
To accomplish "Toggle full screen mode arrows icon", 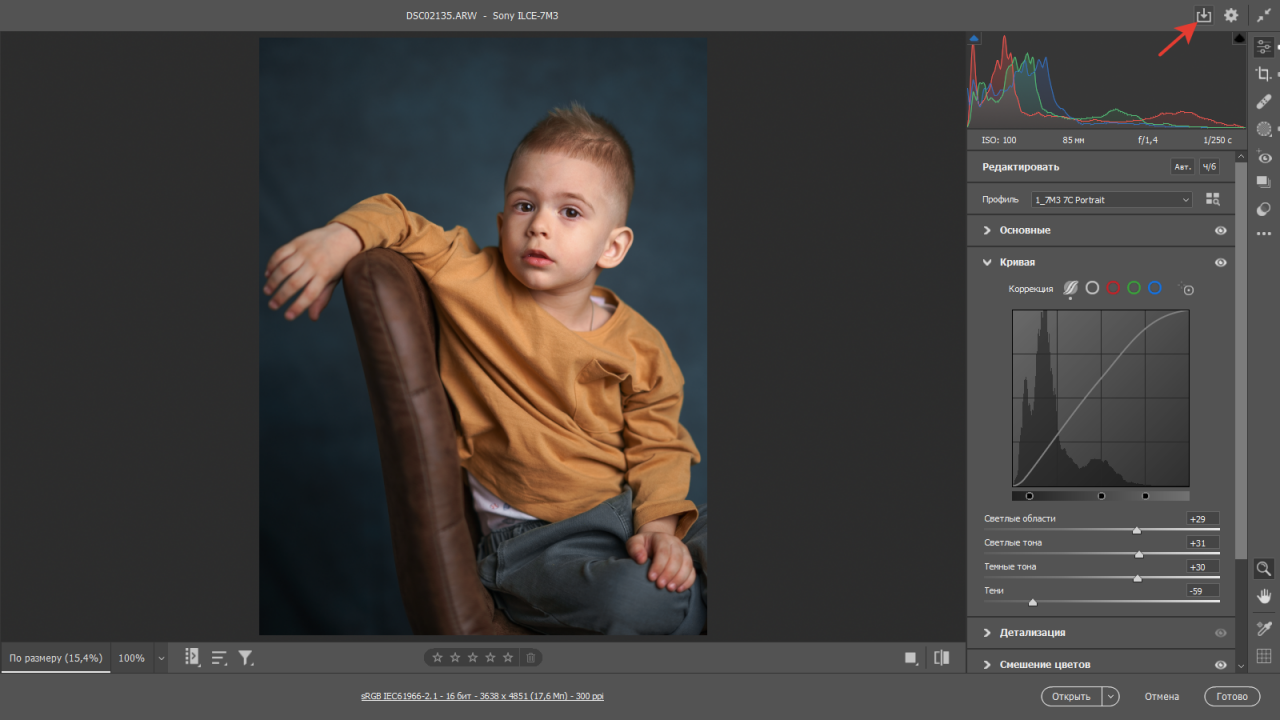I will tap(1264, 16).
